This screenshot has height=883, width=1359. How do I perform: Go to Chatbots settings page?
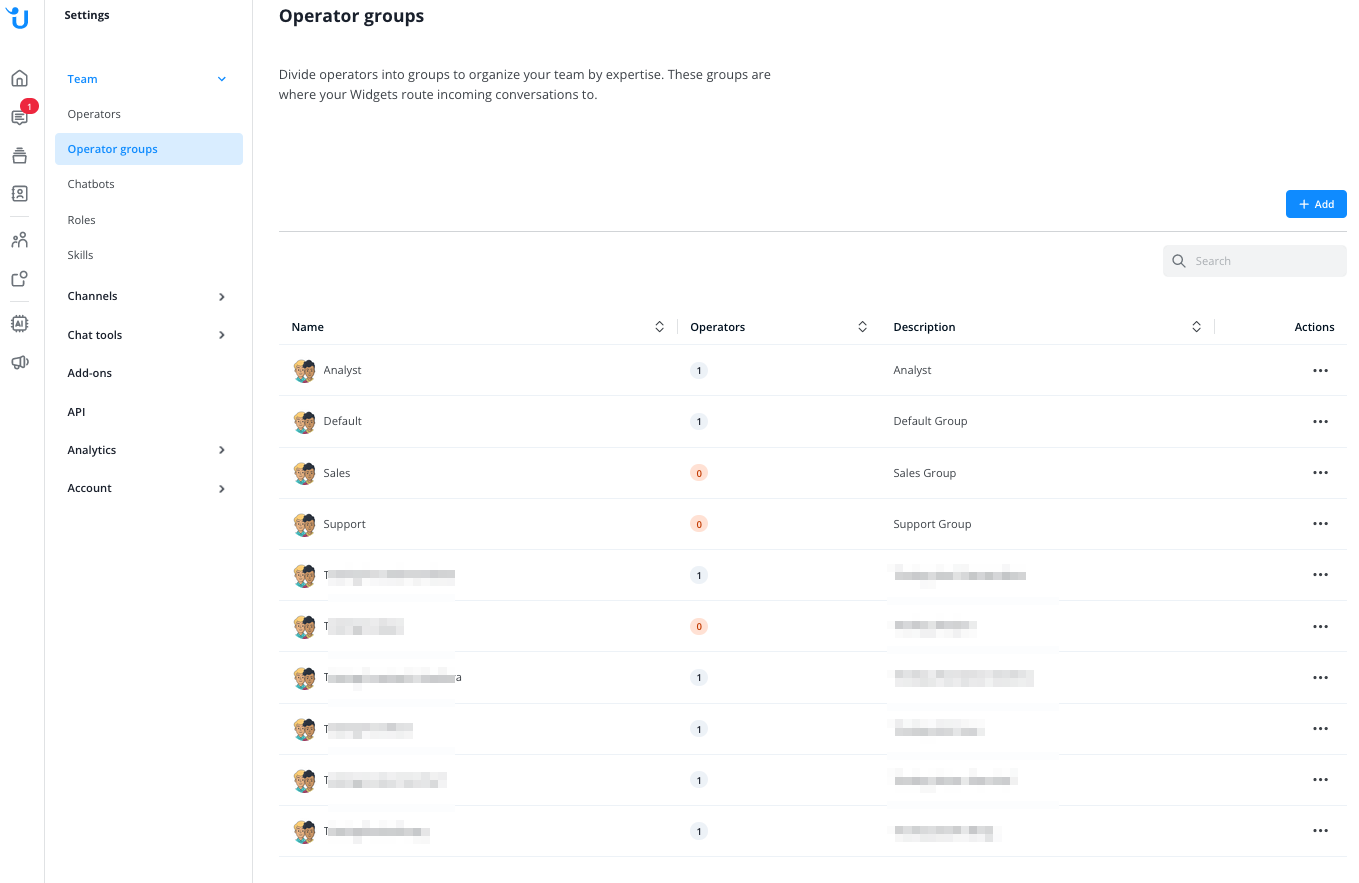click(91, 184)
